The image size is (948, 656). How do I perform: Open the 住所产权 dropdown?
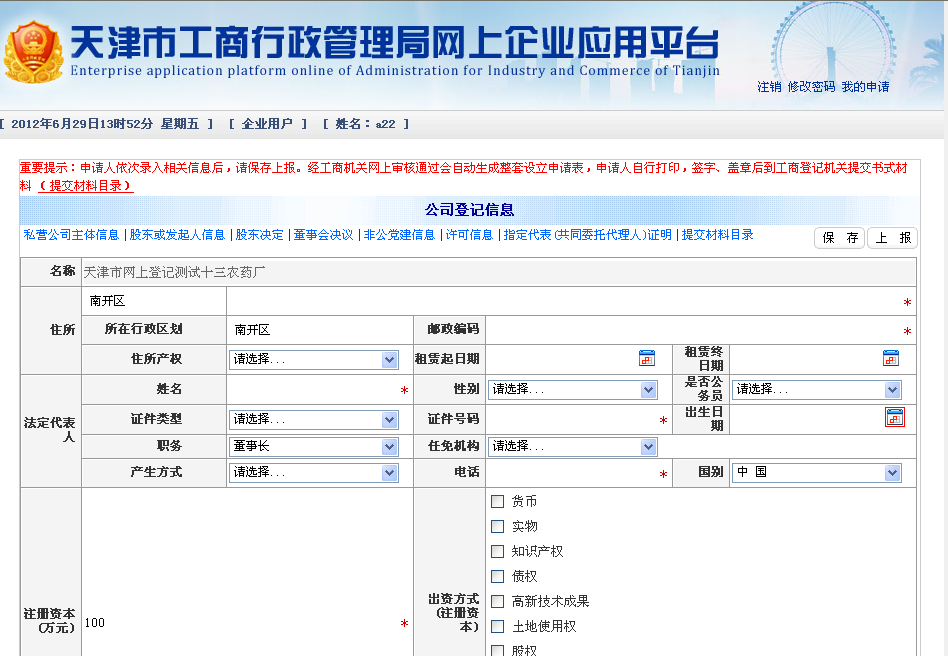[x=313, y=358]
